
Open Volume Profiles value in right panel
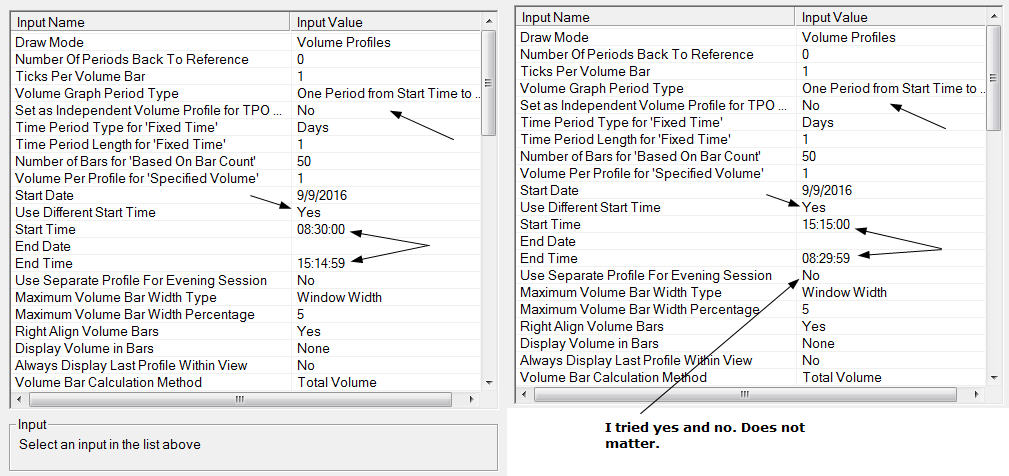(849, 37)
